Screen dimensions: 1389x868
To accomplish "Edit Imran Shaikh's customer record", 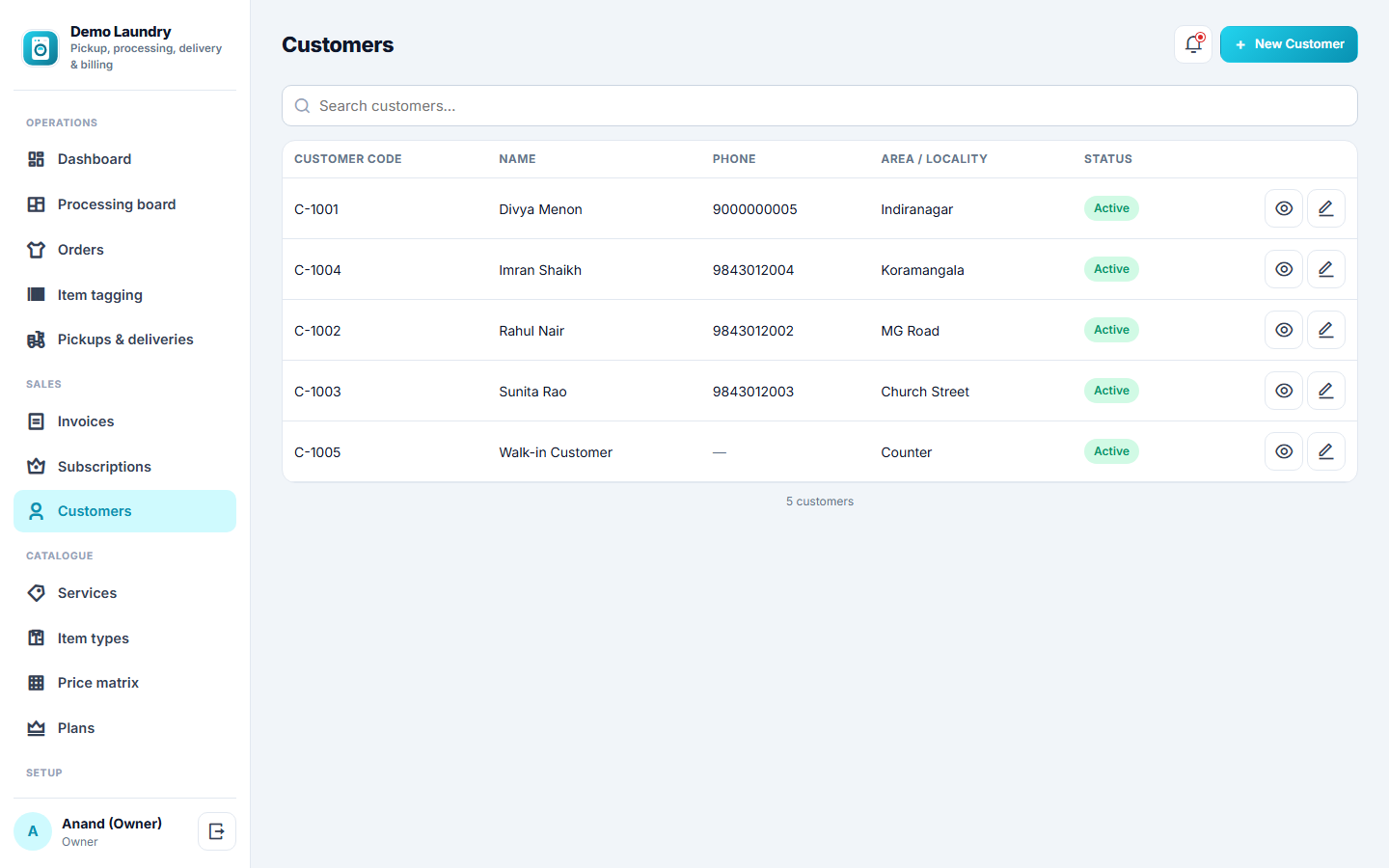I will coord(1326,269).
